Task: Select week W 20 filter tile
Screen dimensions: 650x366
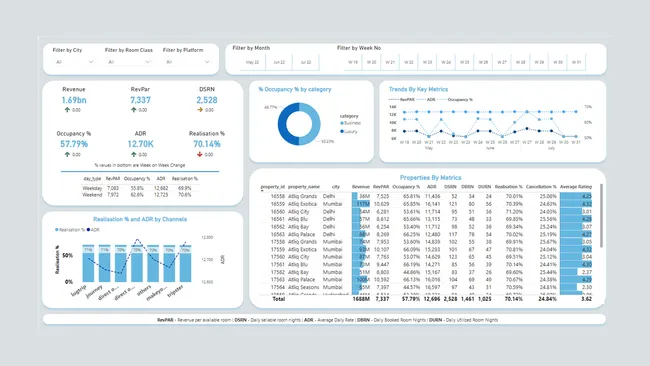Action: click(371, 62)
